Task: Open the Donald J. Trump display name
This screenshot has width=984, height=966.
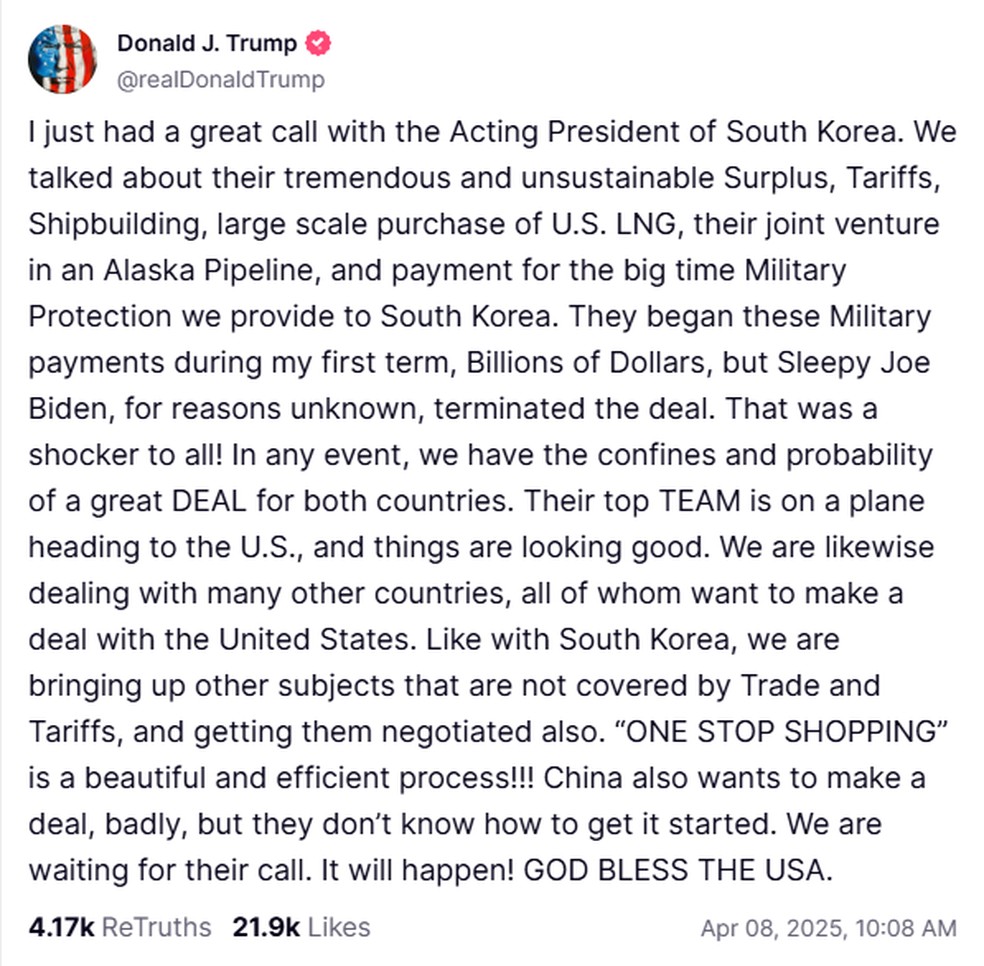Action: [x=206, y=43]
